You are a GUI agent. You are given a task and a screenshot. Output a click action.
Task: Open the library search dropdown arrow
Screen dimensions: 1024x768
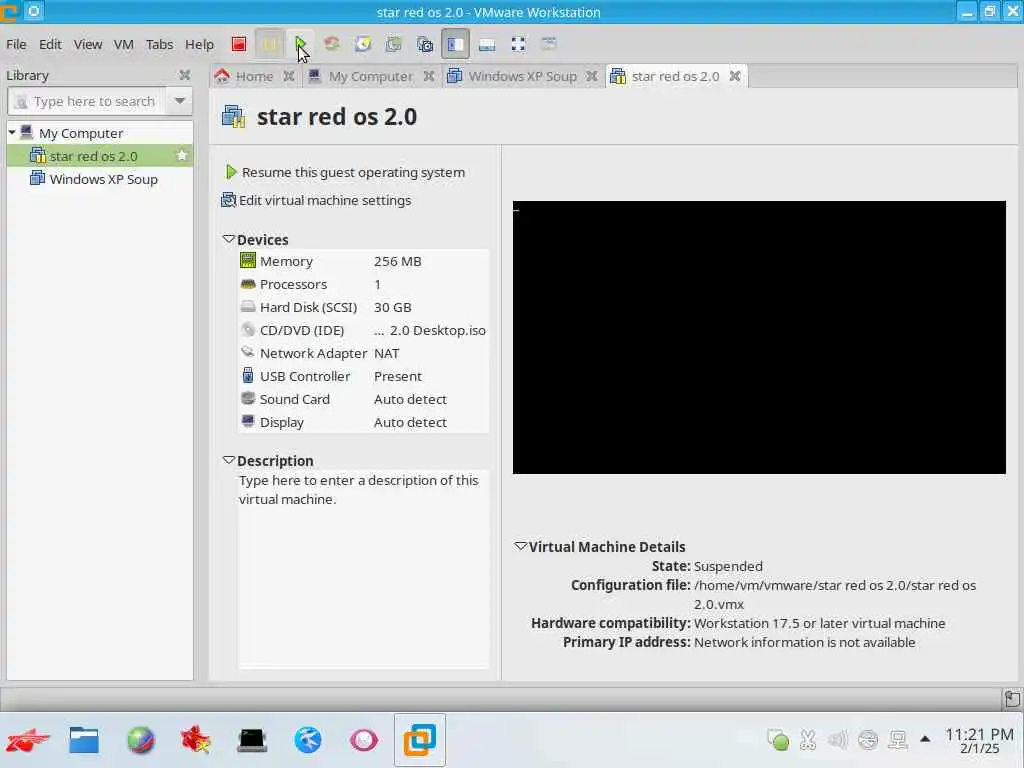[180, 101]
